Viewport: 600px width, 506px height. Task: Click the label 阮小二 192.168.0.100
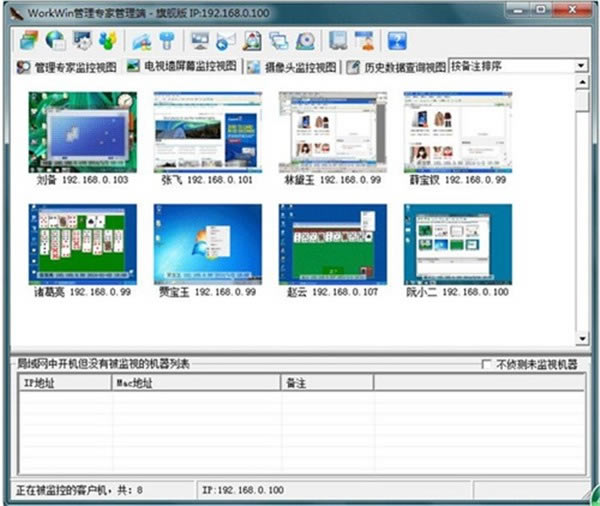pos(458,292)
